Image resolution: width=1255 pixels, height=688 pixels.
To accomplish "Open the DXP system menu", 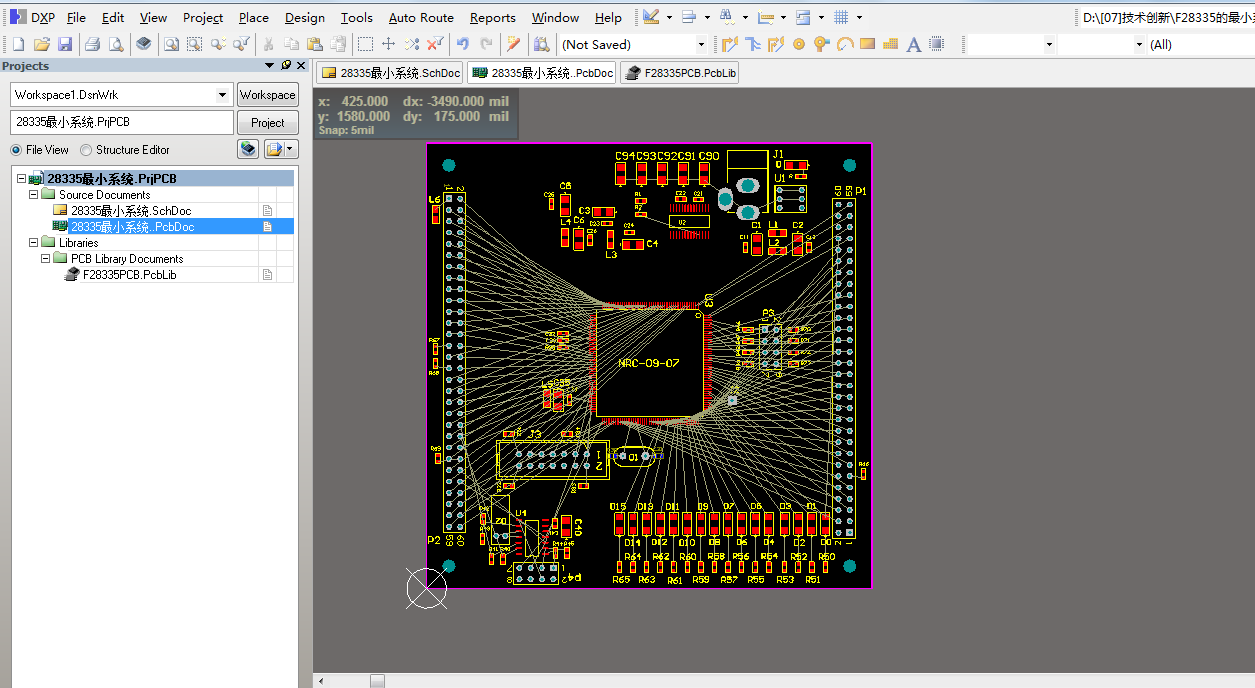I will [33, 18].
